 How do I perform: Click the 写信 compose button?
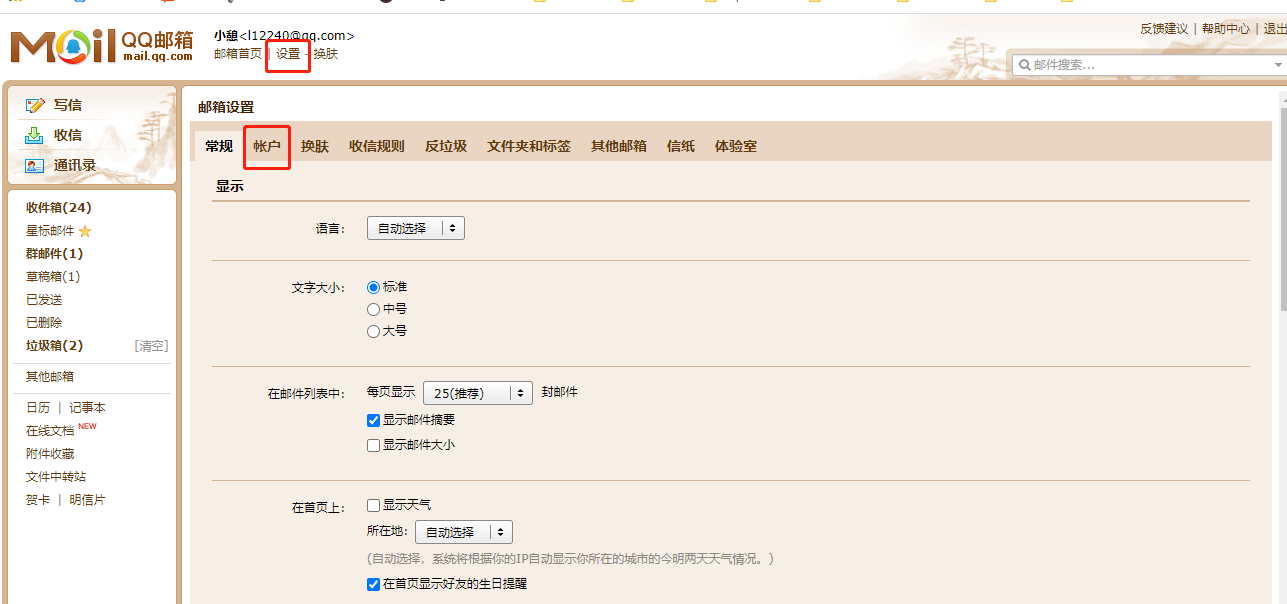pyautogui.click(x=68, y=105)
